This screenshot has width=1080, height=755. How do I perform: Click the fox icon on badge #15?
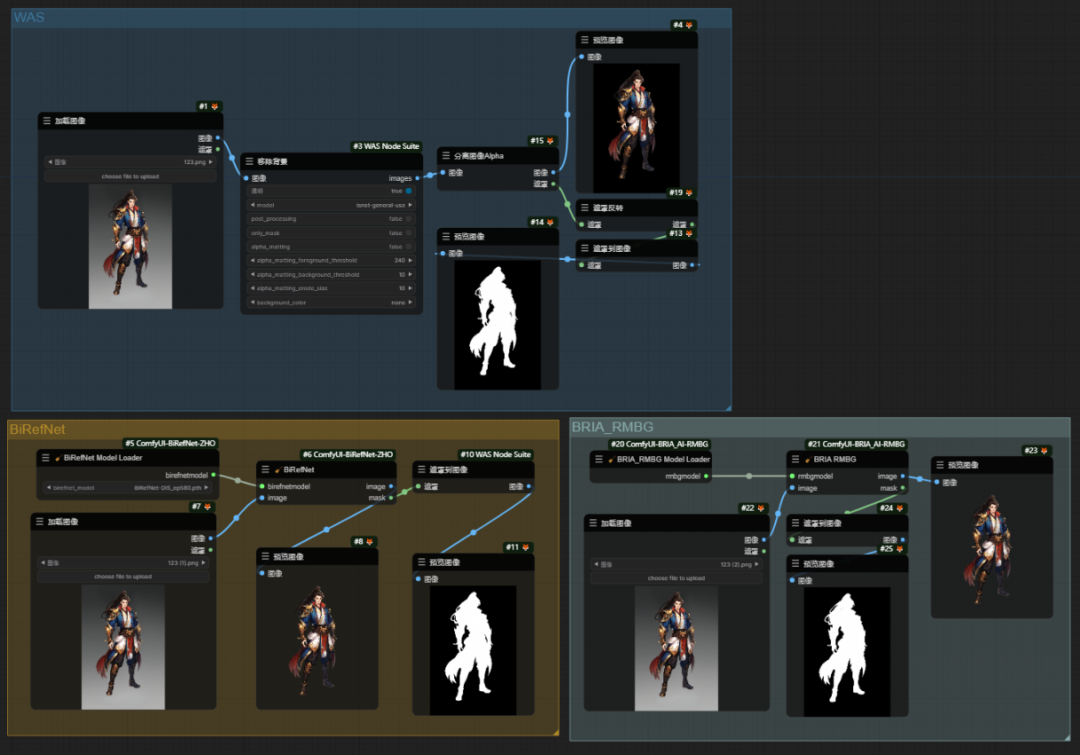point(550,141)
